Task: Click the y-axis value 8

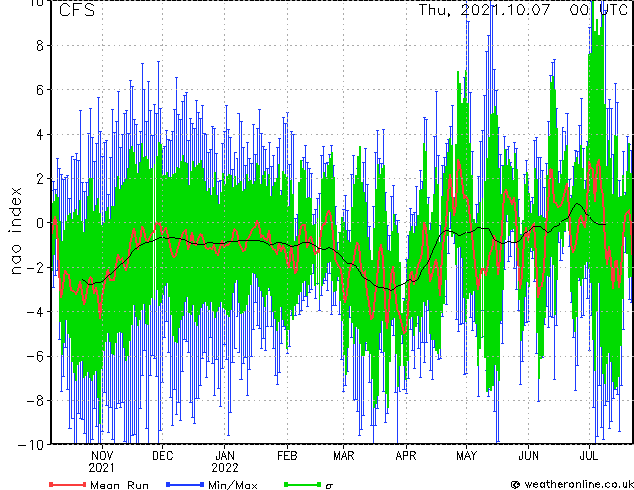Action: click(40, 46)
